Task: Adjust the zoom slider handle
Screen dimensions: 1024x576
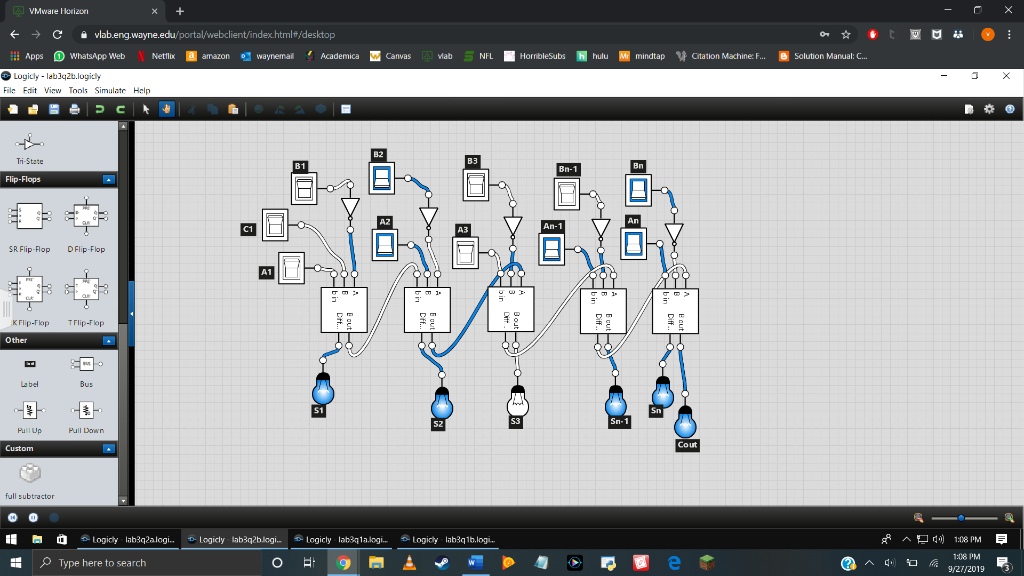Action: coord(961,518)
